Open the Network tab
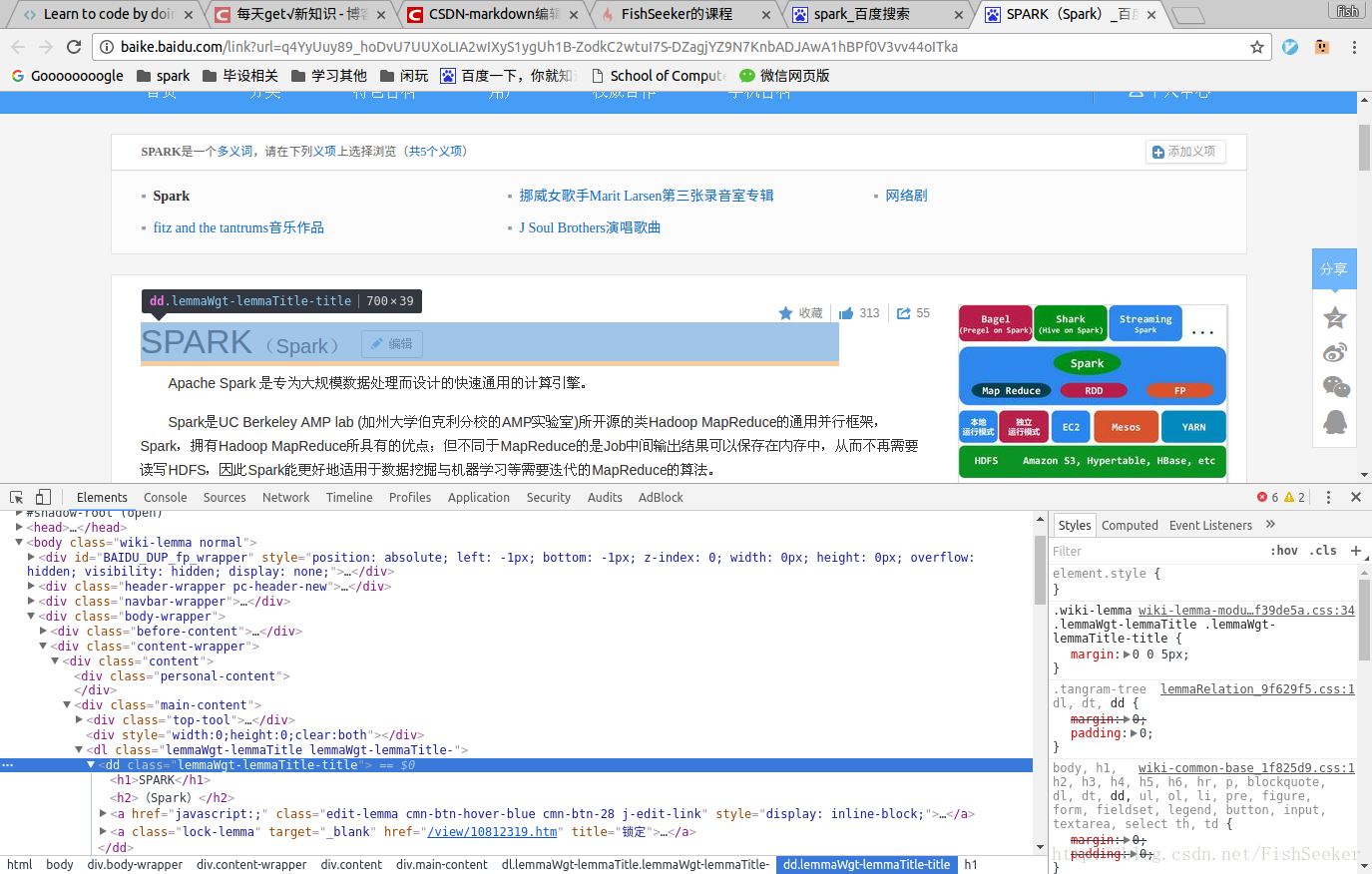This screenshot has width=1372, height=874. point(285,497)
